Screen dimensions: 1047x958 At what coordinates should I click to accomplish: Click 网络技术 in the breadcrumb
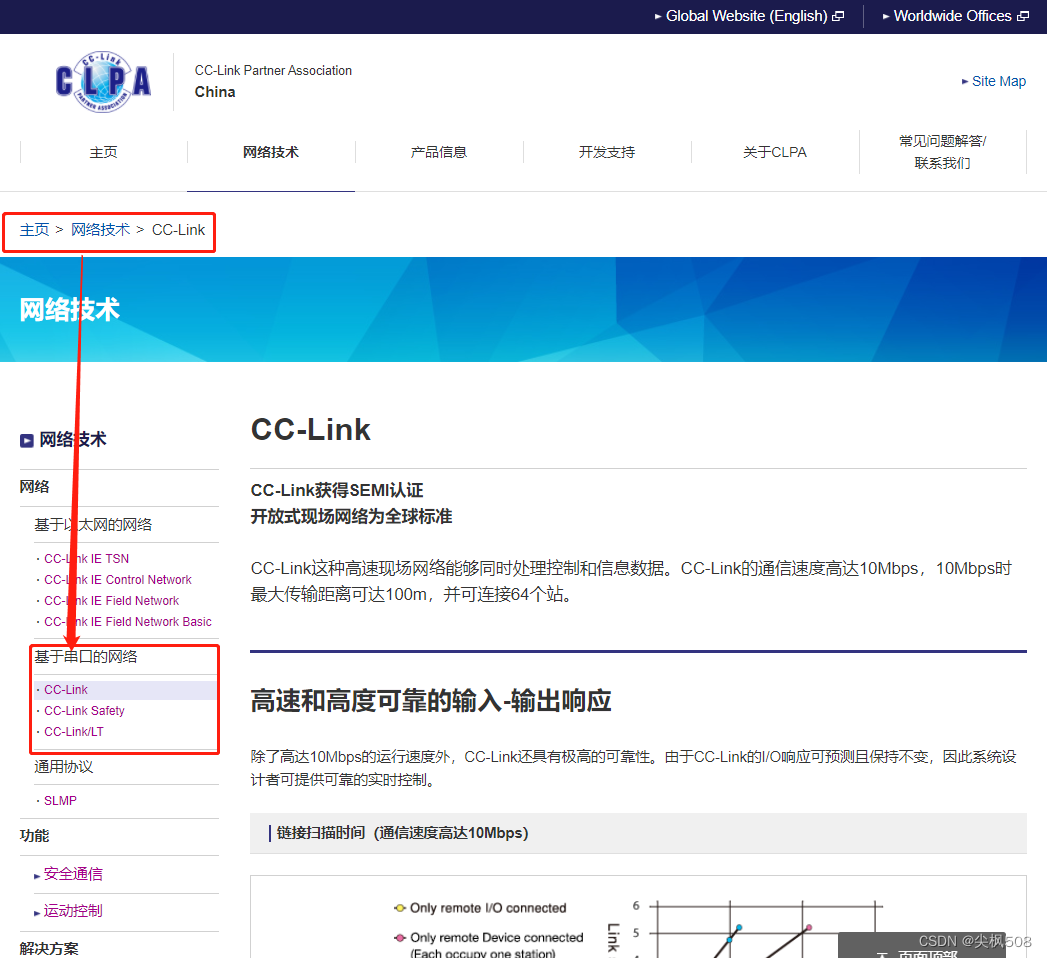point(101,230)
